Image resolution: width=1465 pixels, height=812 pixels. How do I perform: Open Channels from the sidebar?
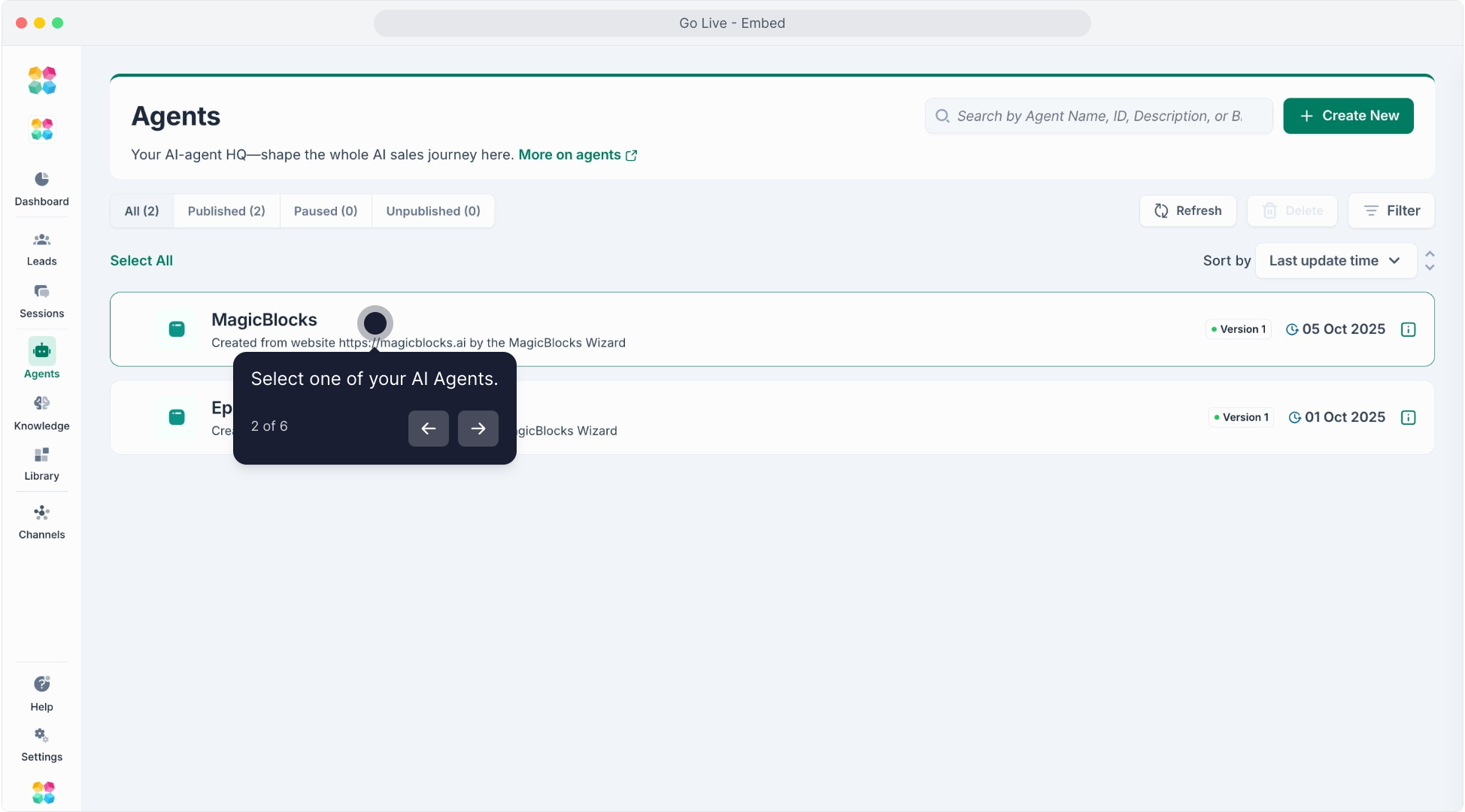41,514
